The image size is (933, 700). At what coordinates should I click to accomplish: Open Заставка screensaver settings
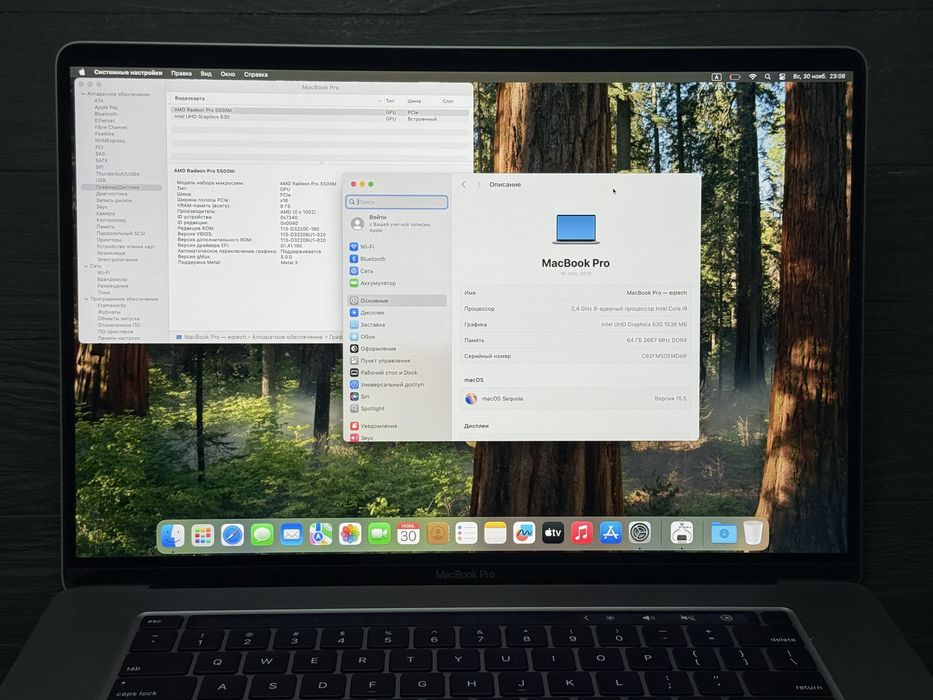click(x=397, y=324)
